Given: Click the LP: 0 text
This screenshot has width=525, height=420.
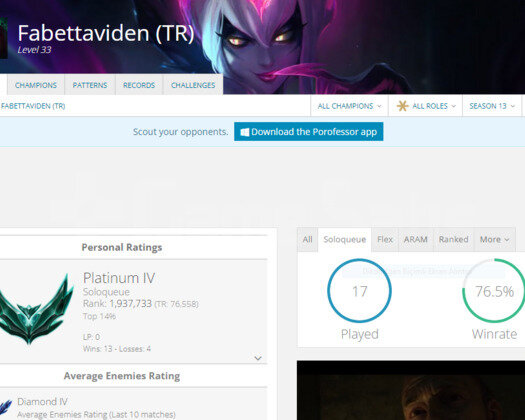Looking at the screenshot, I should click(x=91, y=337).
